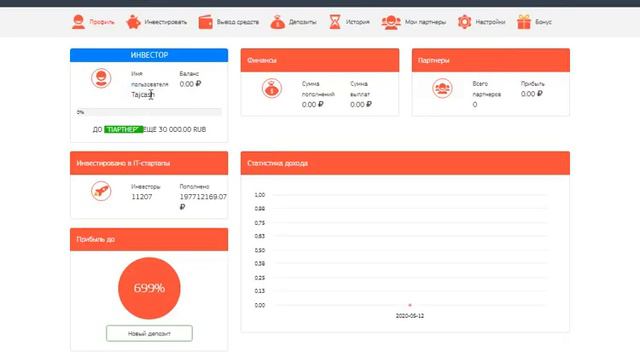Click the blue ИНВЕСТОР header
Viewport: 640px width, 360px height.
point(149,55)
